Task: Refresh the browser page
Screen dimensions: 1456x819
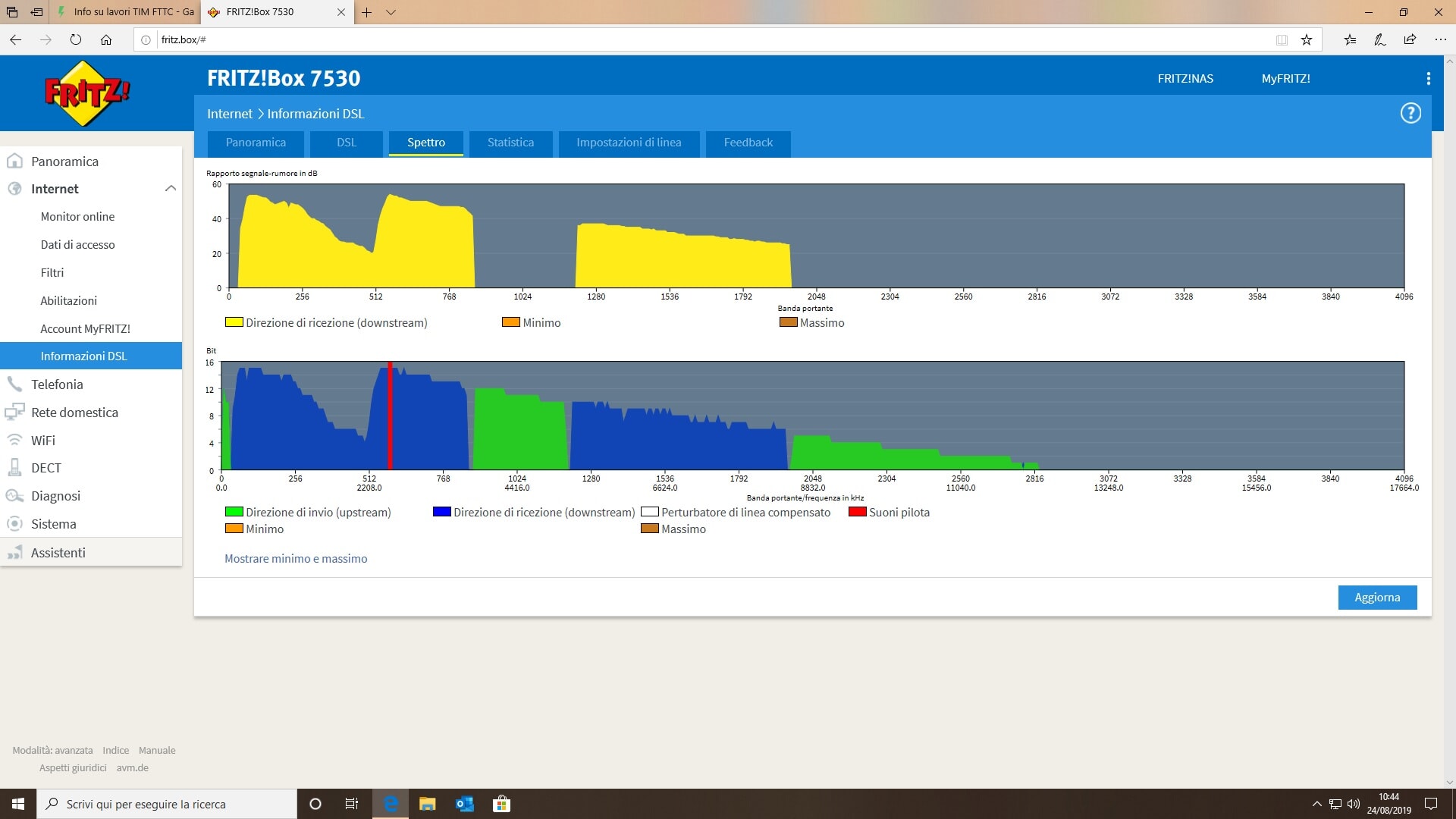Action: point(76,39)
